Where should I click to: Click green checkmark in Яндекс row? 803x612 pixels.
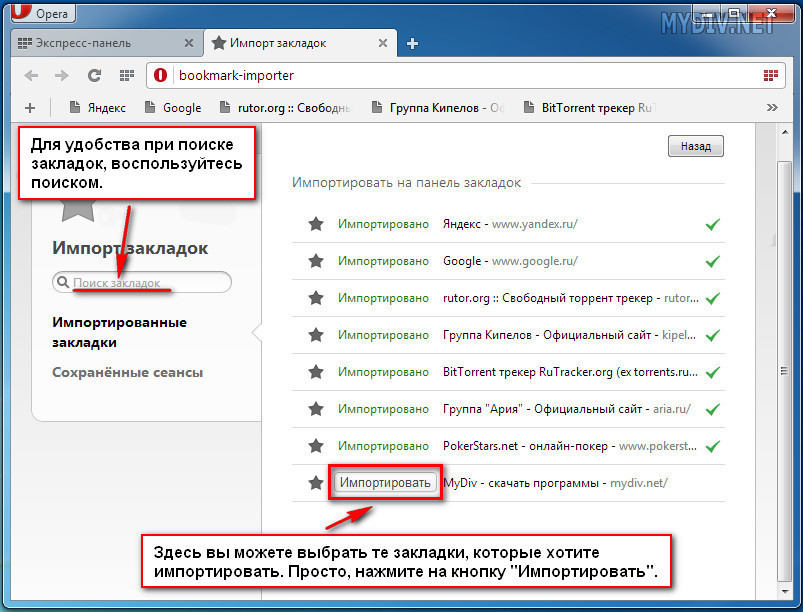click(712, 224)
